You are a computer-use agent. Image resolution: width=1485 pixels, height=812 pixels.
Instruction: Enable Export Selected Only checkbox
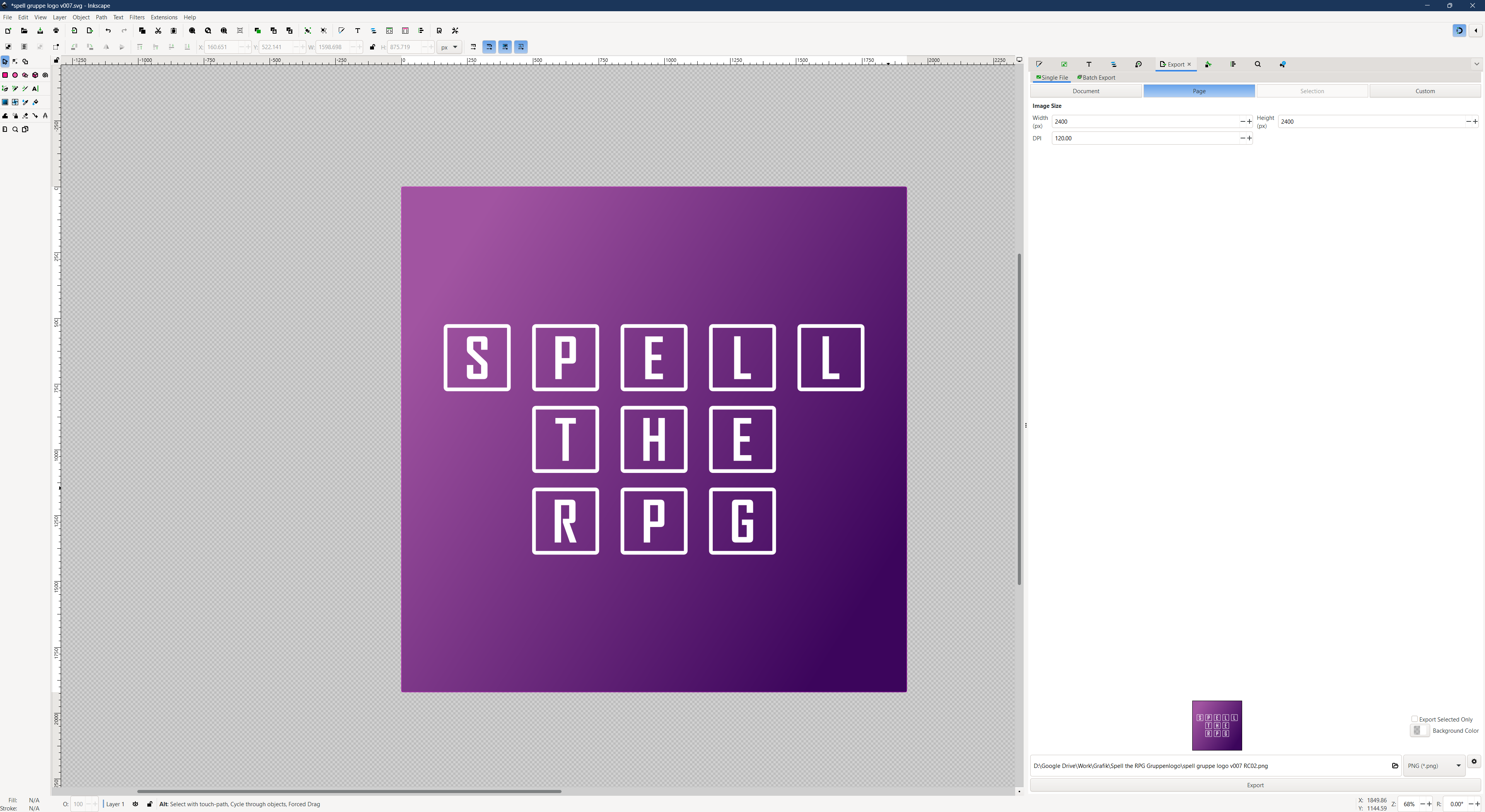[1414, 719]
